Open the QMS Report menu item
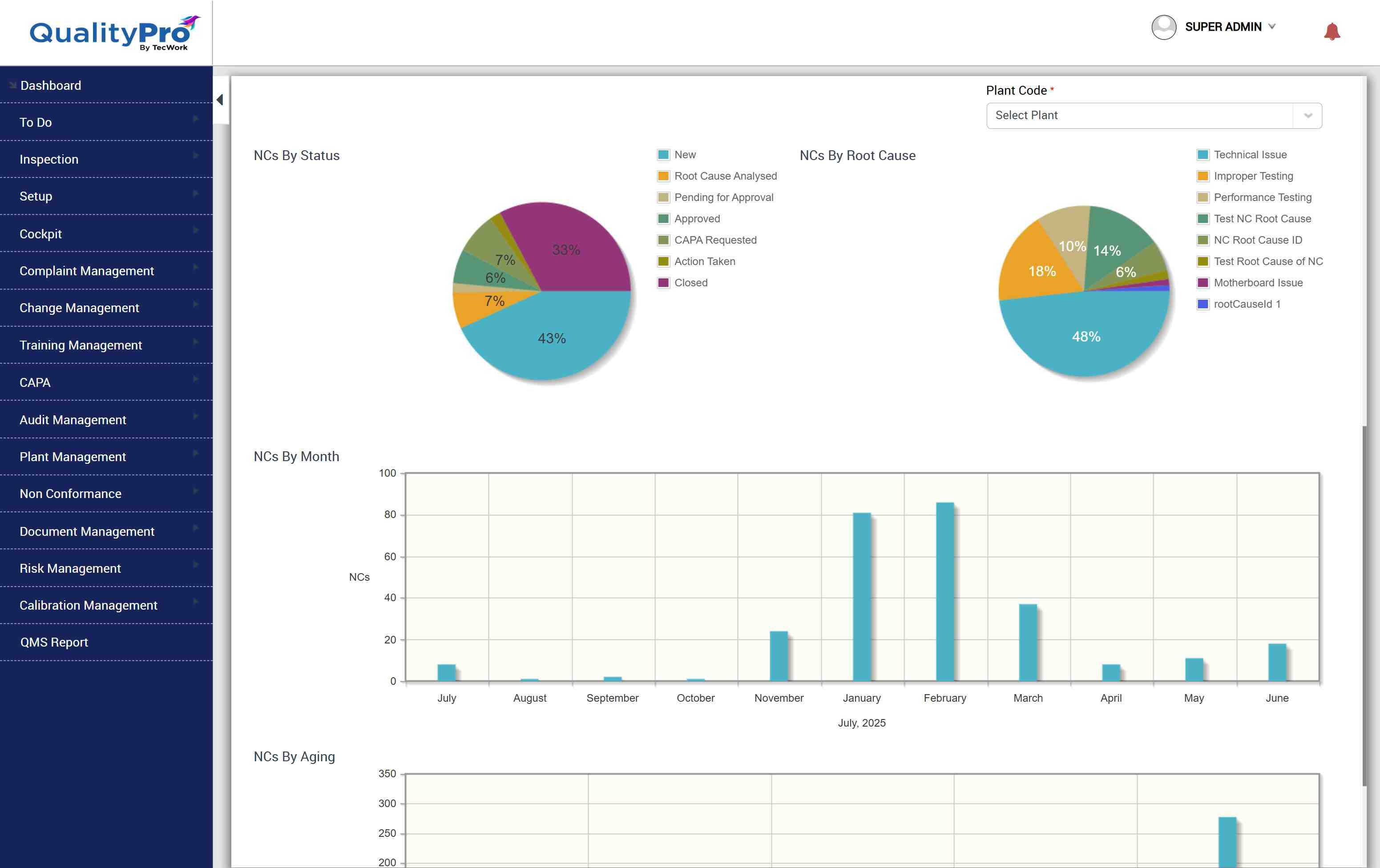The height and width of the screenshot is (868, 1380). pyautogui.click(x=54, y=642)
